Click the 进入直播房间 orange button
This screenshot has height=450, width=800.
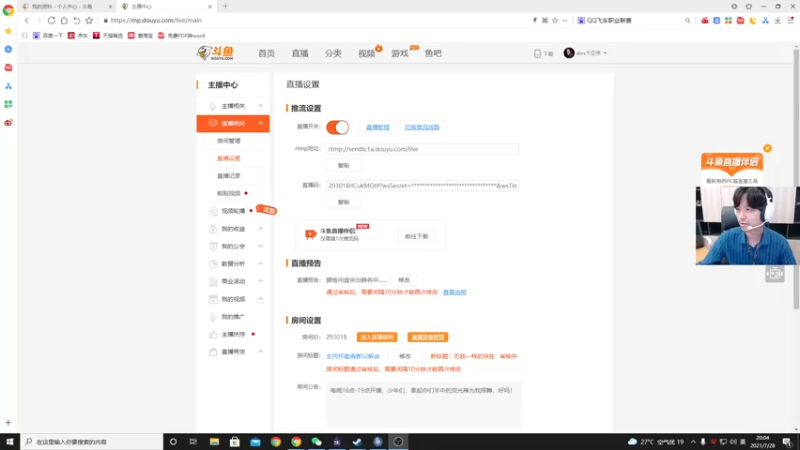pyautogui.click(x=377, y=337)
